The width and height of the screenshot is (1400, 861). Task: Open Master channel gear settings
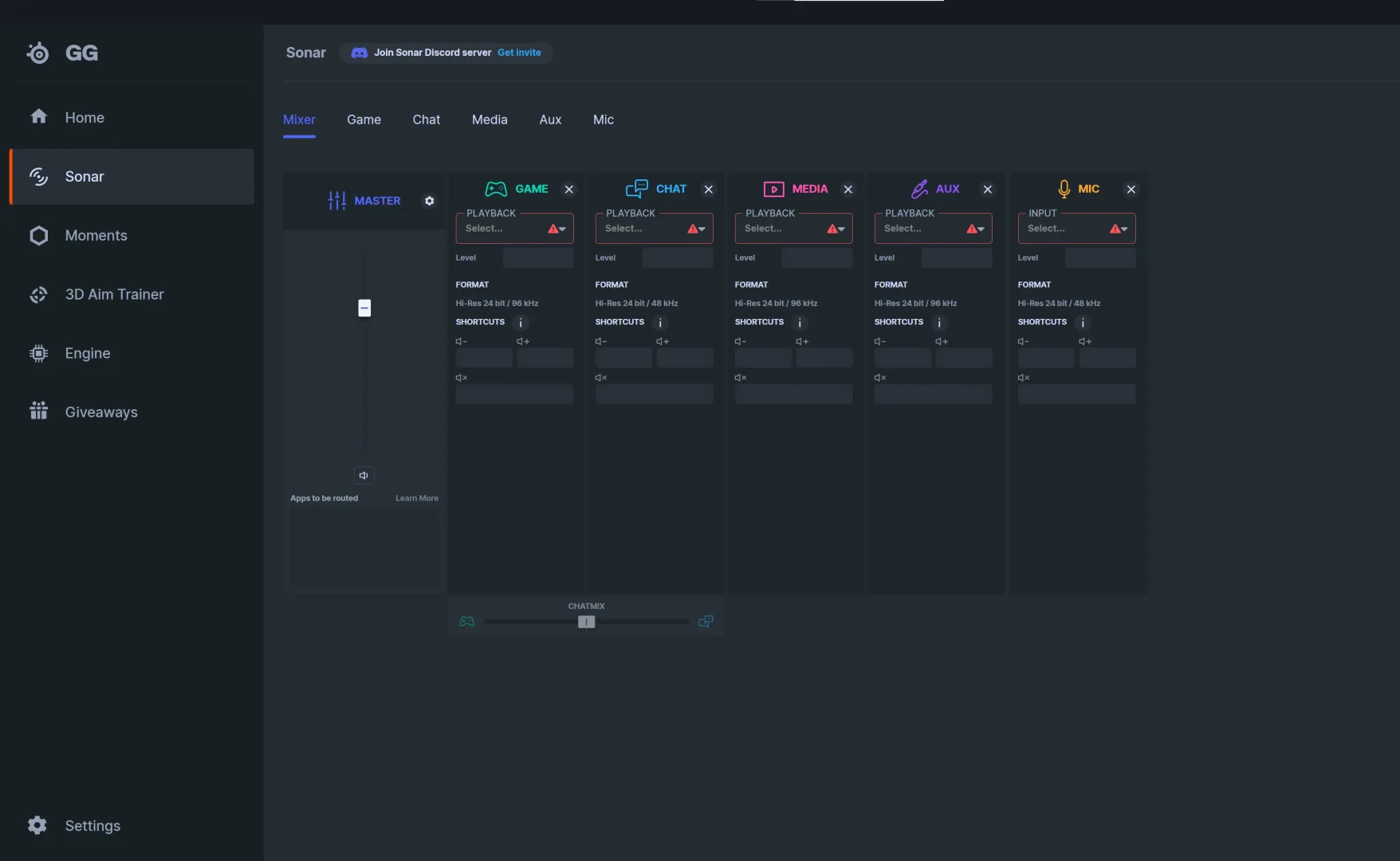coord(430,201)
